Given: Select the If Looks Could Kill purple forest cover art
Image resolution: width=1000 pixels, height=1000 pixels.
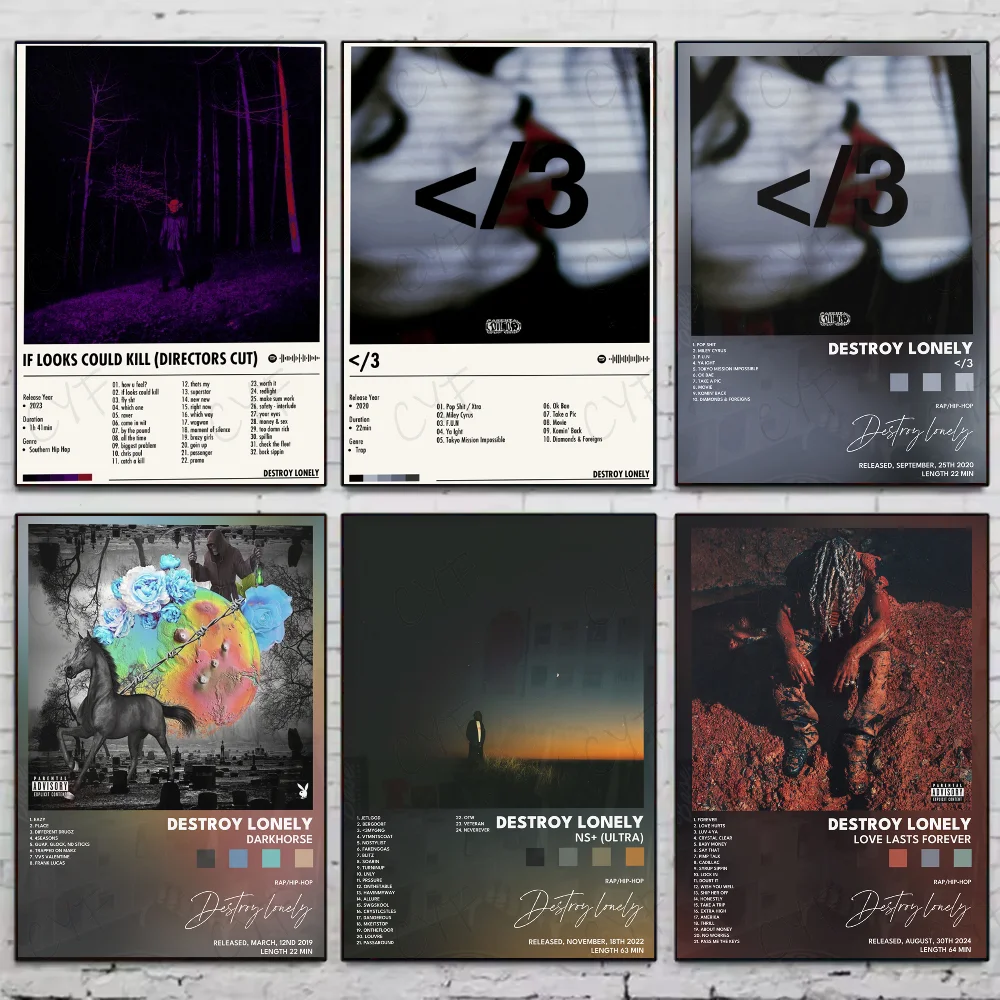Looking at the screenshot, I should tap(172, 195).
